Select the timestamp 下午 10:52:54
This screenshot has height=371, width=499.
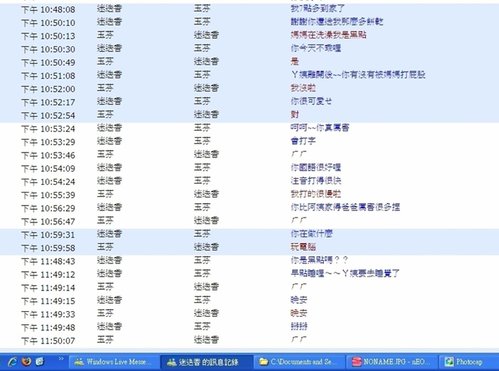tap(48, 116)
